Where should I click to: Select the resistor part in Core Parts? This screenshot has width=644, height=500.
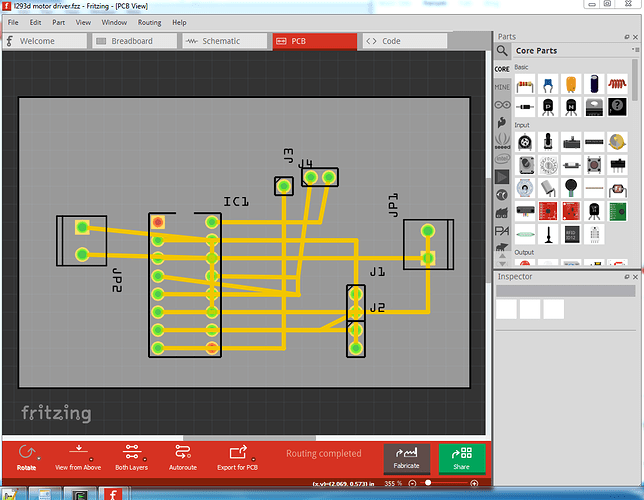tap(525, 85)
